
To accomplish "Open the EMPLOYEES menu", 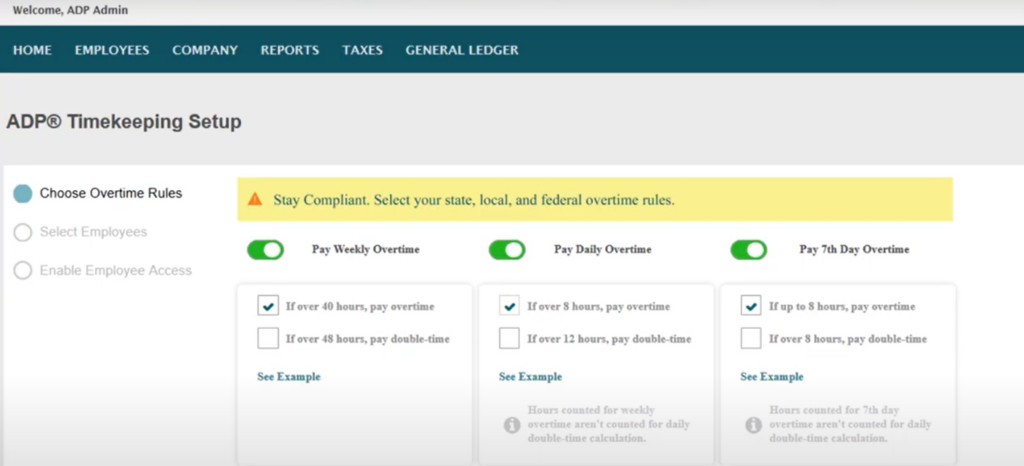I will tap(112, 50).
